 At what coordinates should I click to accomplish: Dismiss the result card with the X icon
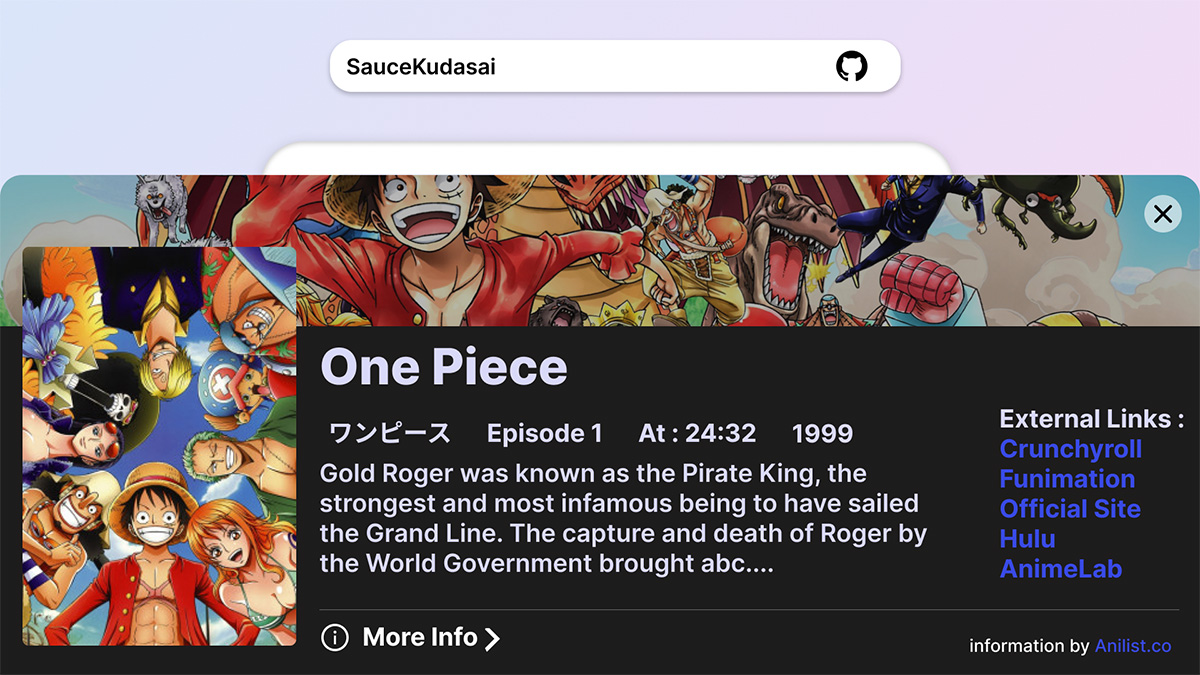[1162, 213]
